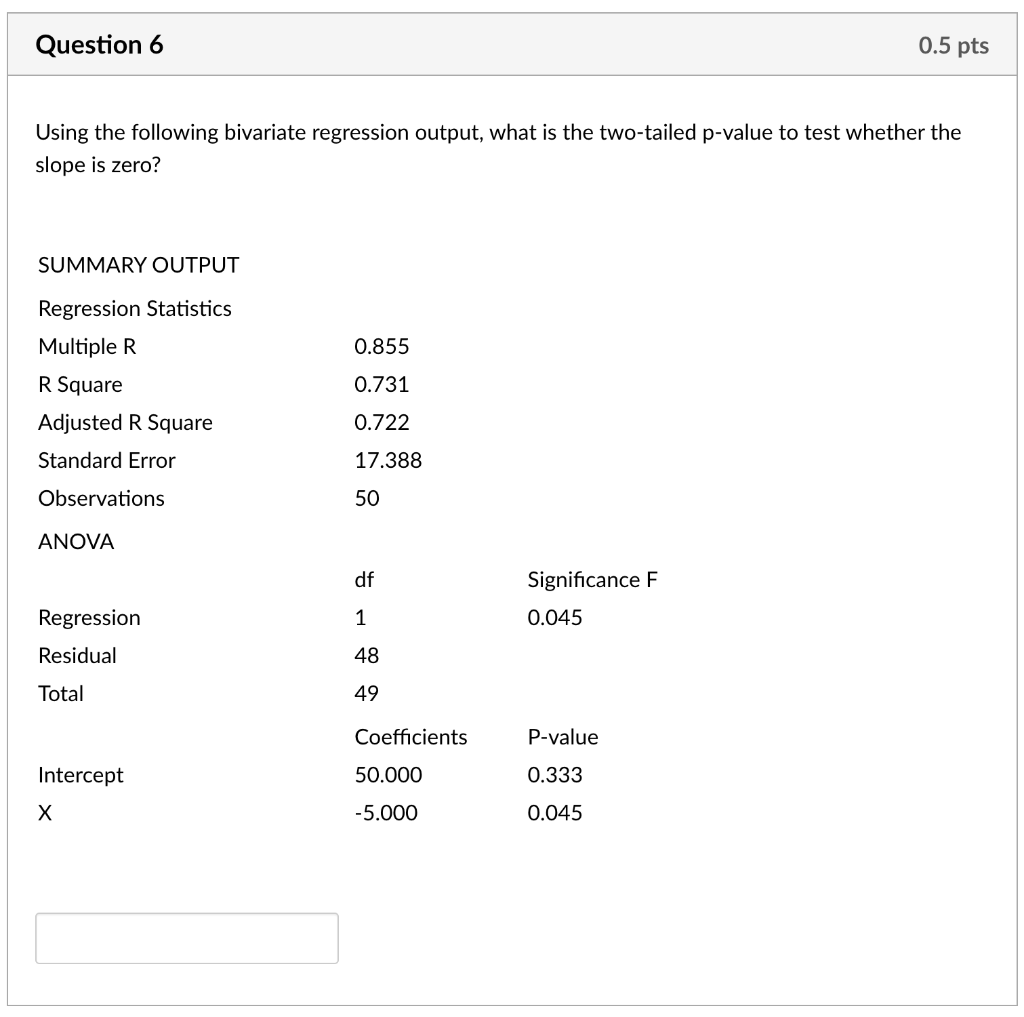1024x1017 pixels.
Task: Select the Residual df value 48
Action: (365, 656)
